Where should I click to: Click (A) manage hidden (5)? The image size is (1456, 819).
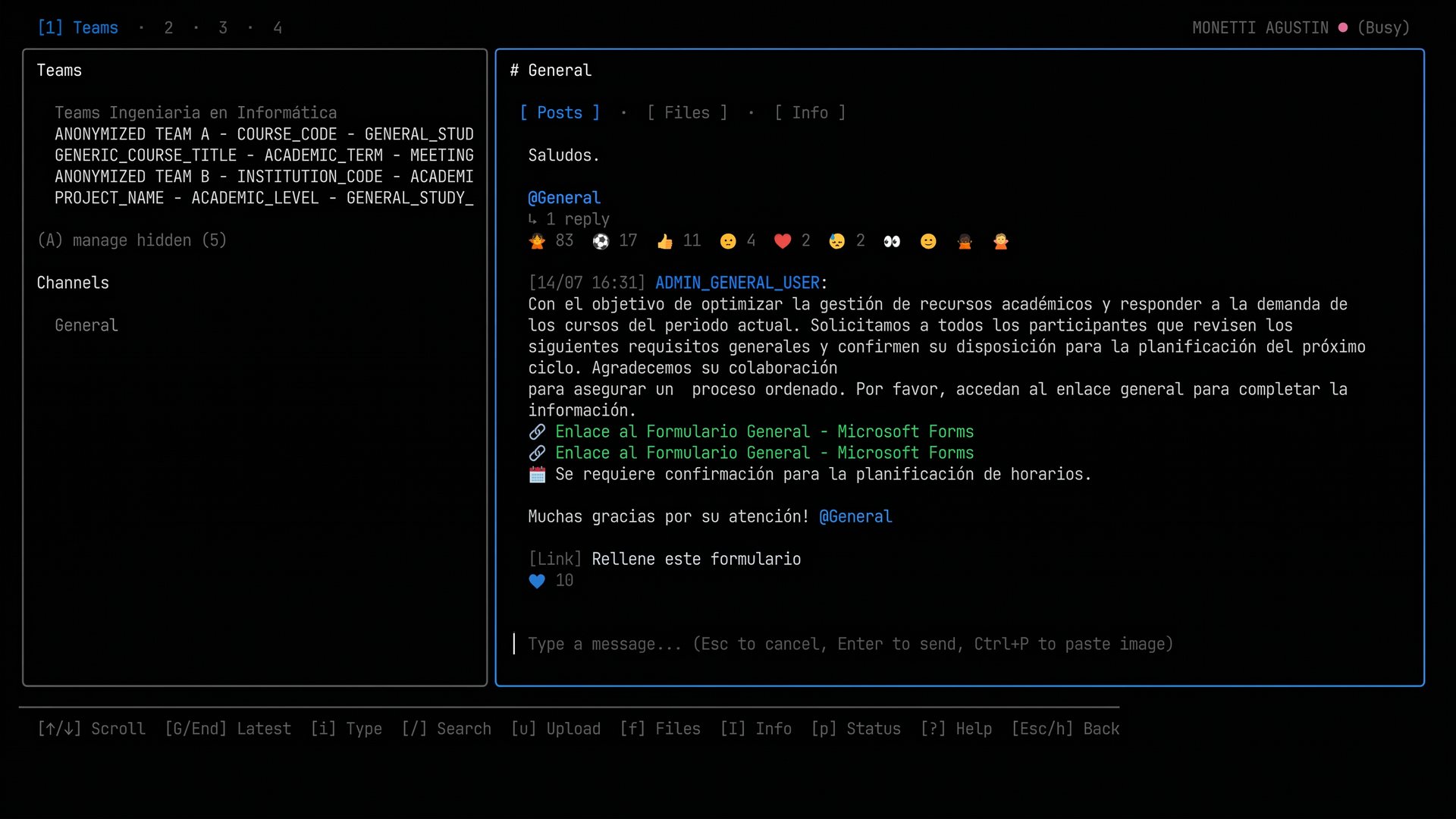pos(132,240)
